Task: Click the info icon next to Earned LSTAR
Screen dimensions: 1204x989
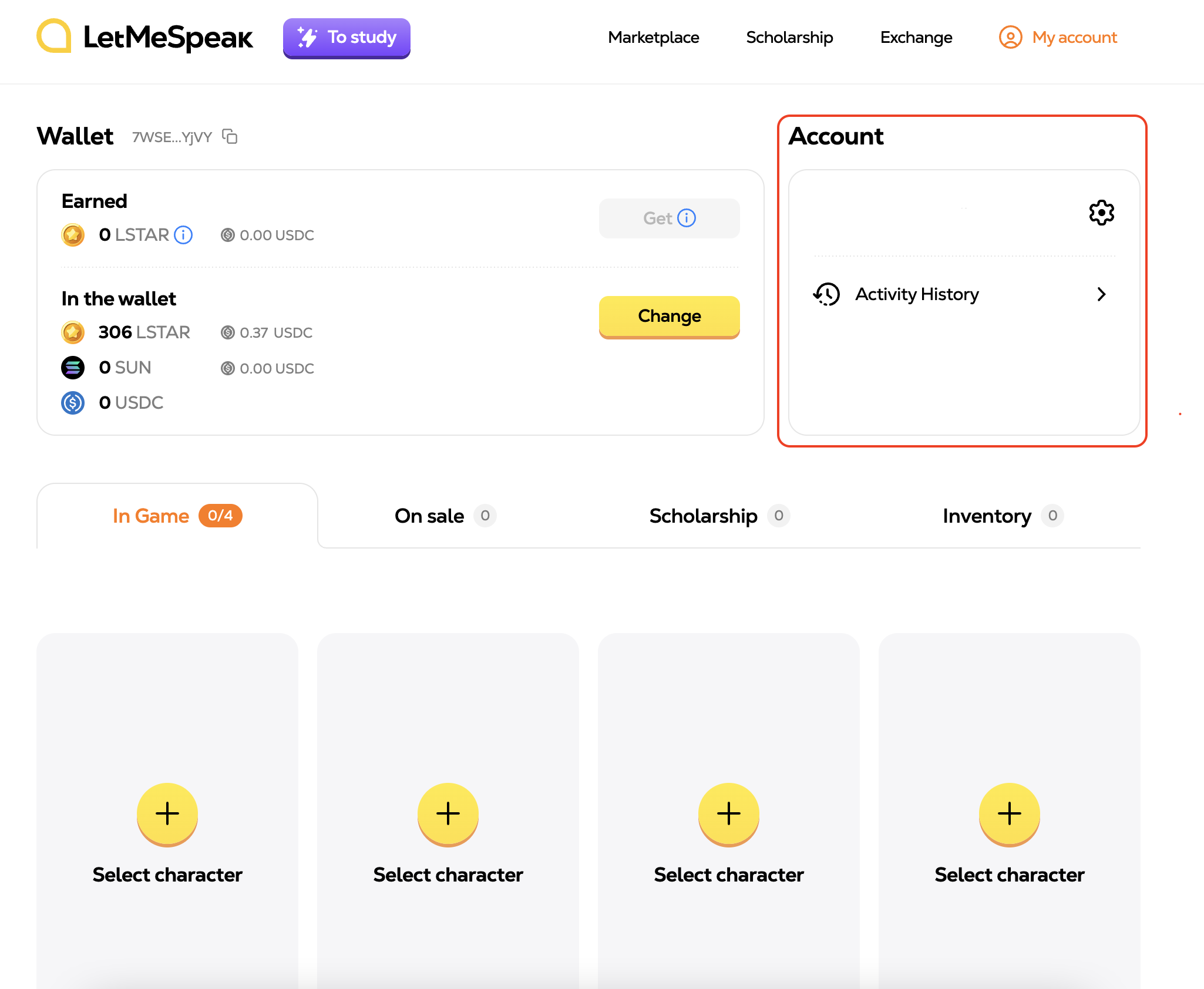Action: pos(183,235)
